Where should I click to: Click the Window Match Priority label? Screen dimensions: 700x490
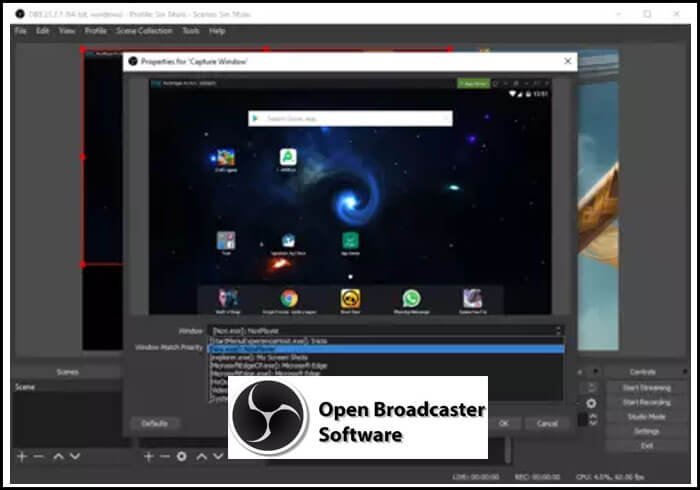(169, 347)
